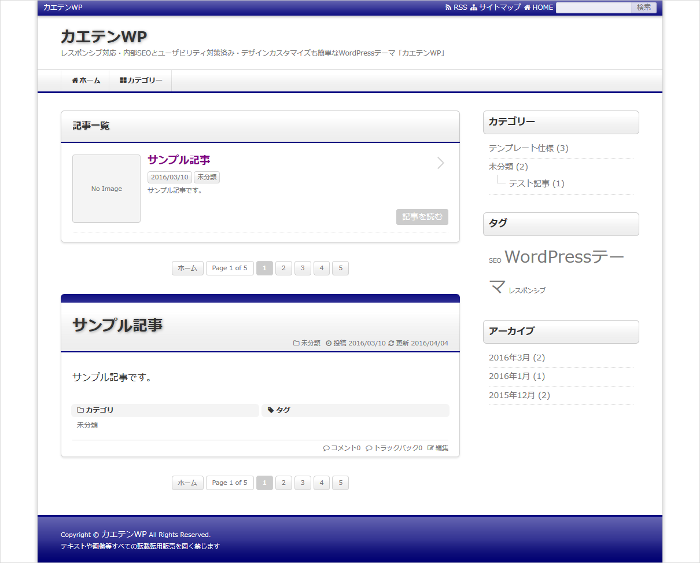Viewport: 700px width, 563px height.
Task: Go to page 3 in upper pagination
Action: tap(302, 268)
